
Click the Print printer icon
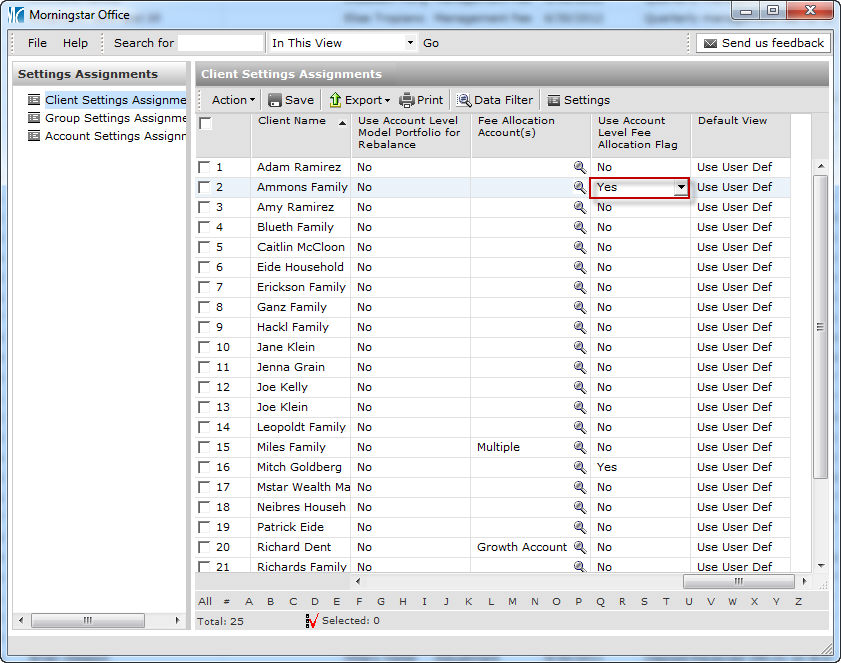point(407,100)
